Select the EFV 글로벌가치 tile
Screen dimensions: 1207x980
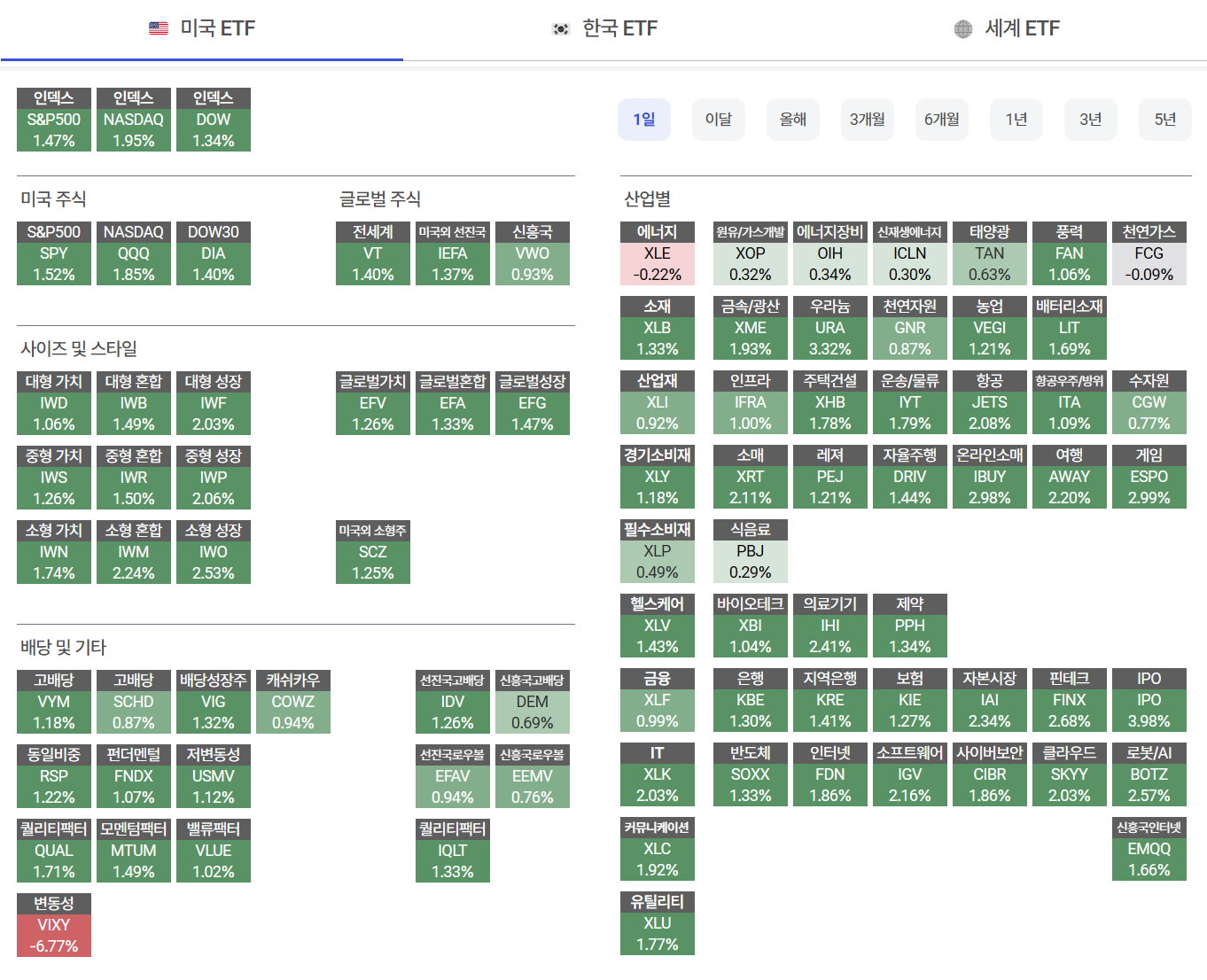click(373, 403)
